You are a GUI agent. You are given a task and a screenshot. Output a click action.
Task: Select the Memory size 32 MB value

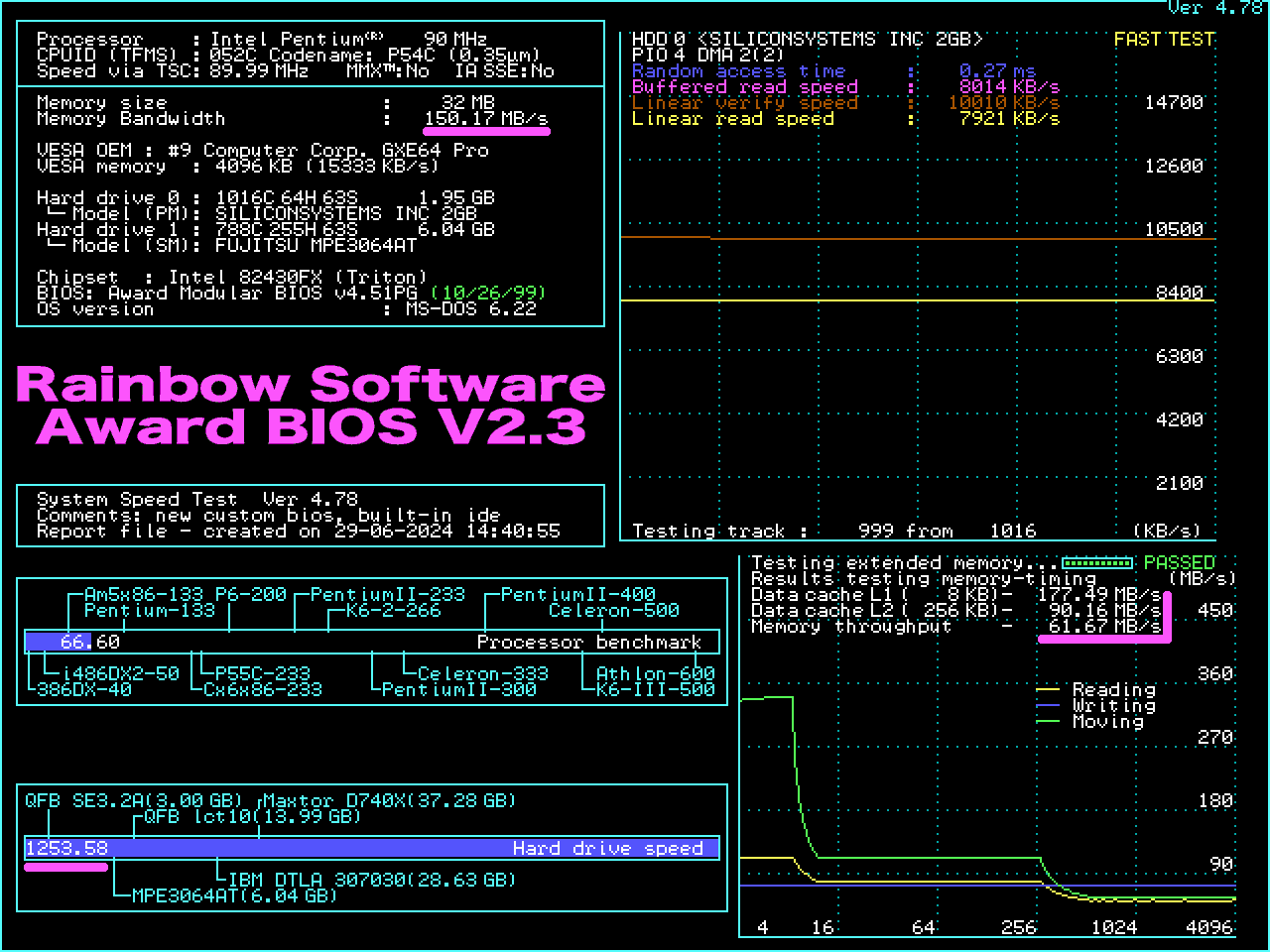coord(467,102)
